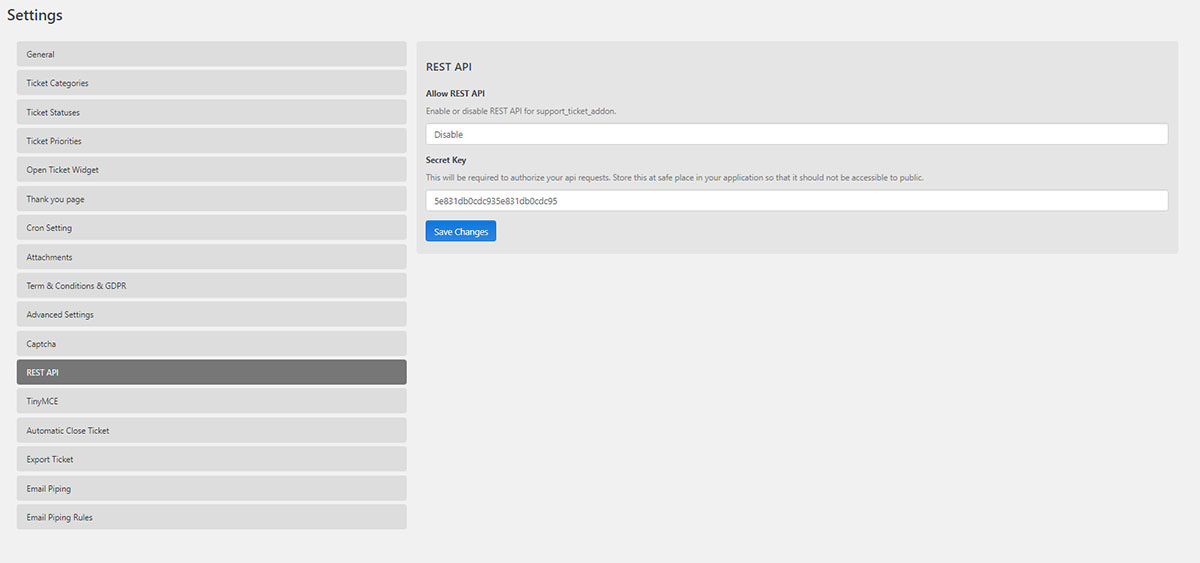Select Term & Conditions & GDPR
1200x563 pixels.
[211, 286]
